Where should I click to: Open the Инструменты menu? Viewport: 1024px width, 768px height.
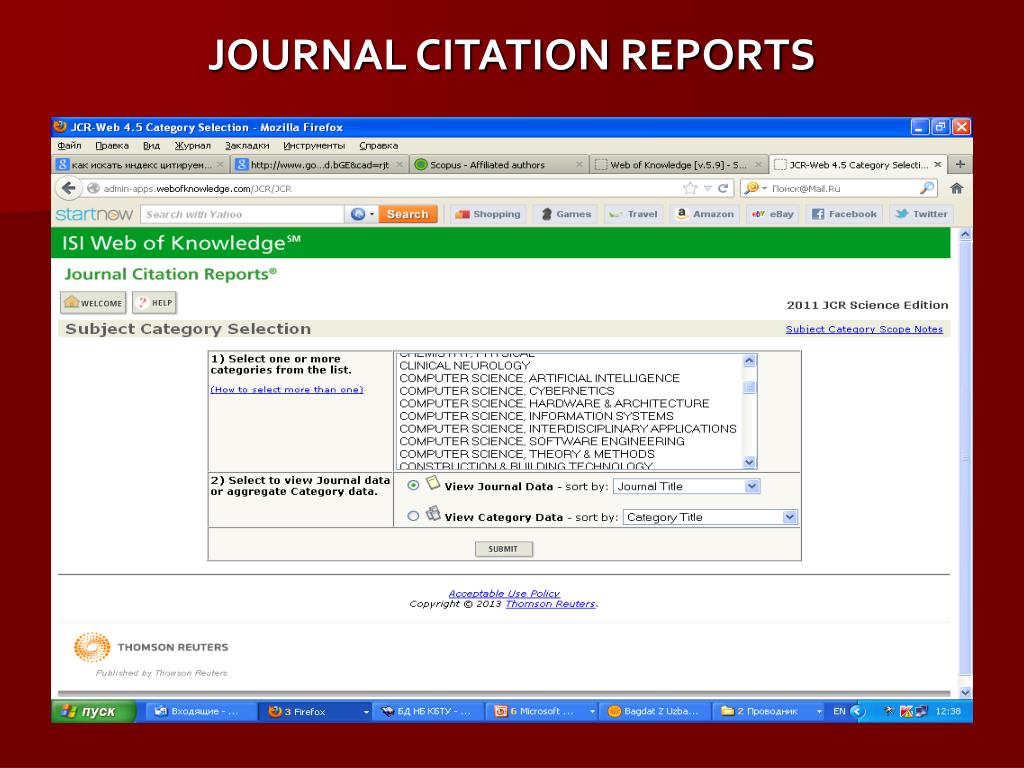[x=314, y=145]
